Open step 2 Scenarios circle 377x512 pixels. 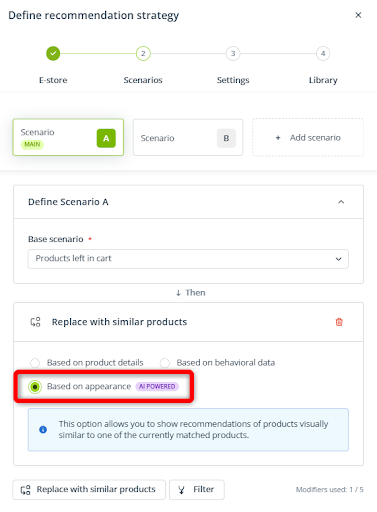coord(143,53)
